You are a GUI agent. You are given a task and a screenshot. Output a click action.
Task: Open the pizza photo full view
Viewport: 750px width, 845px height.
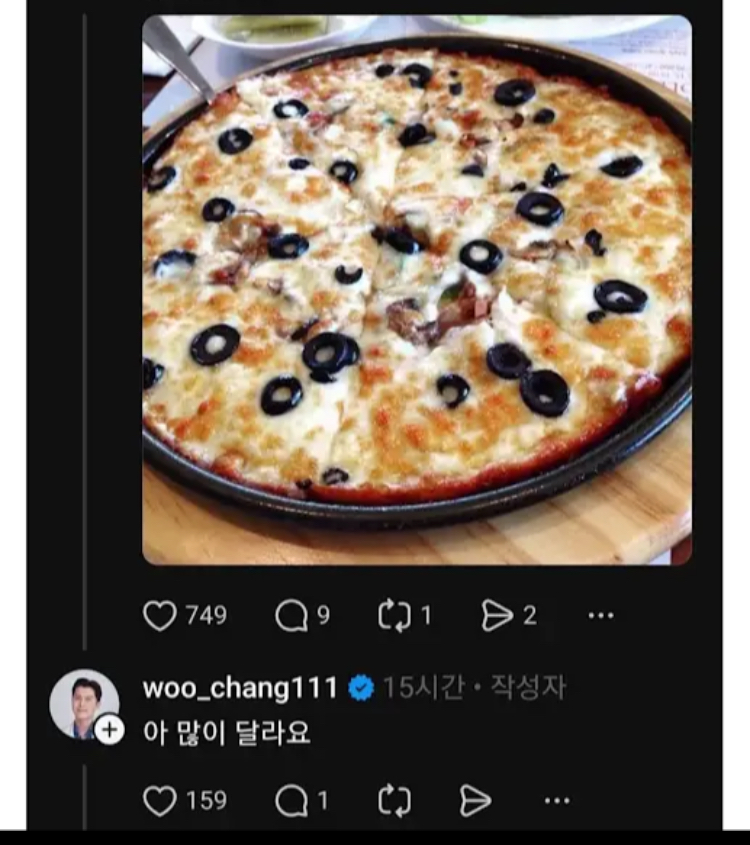coord(416,290)
